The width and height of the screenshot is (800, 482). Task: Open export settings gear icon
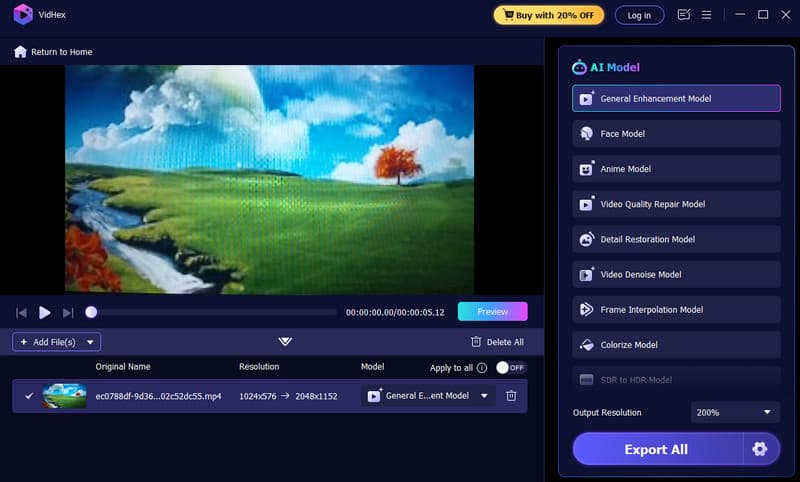pyautogui.click(x=760, y=449)
